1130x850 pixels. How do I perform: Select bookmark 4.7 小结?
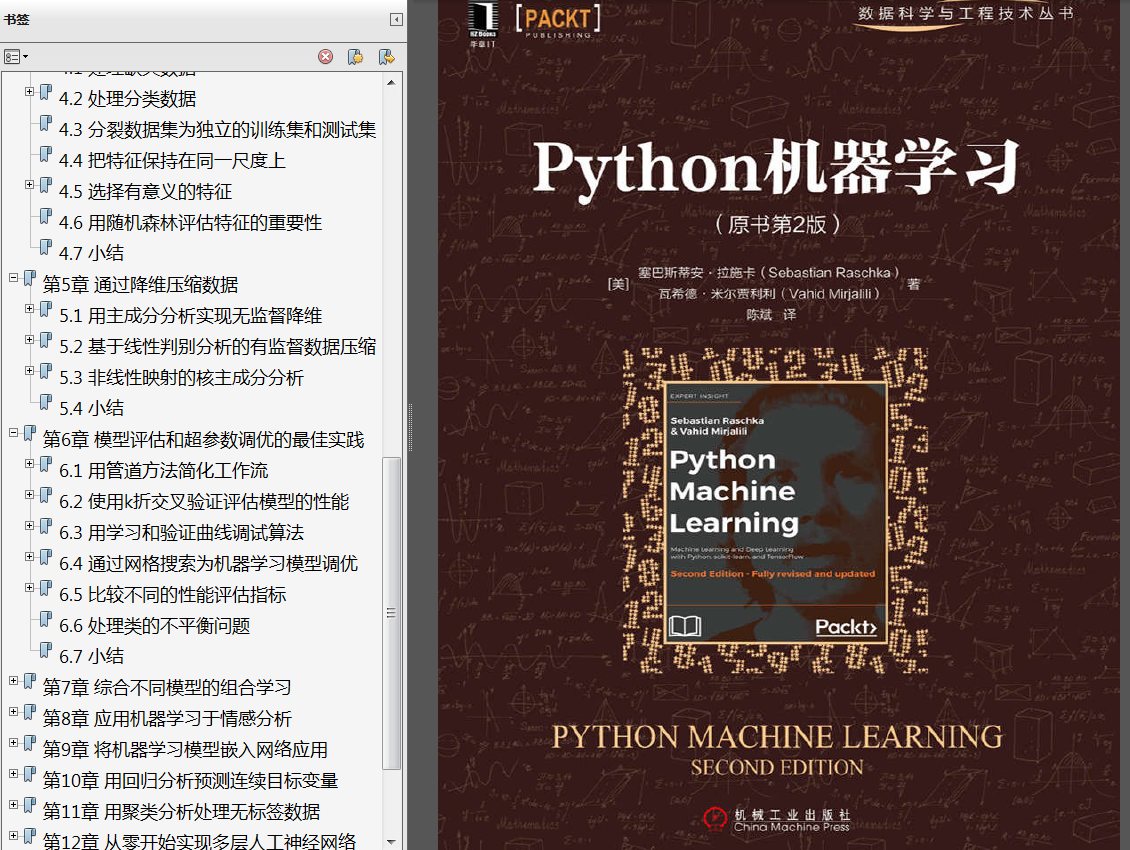pyautogui.click(x=92, y=253)
